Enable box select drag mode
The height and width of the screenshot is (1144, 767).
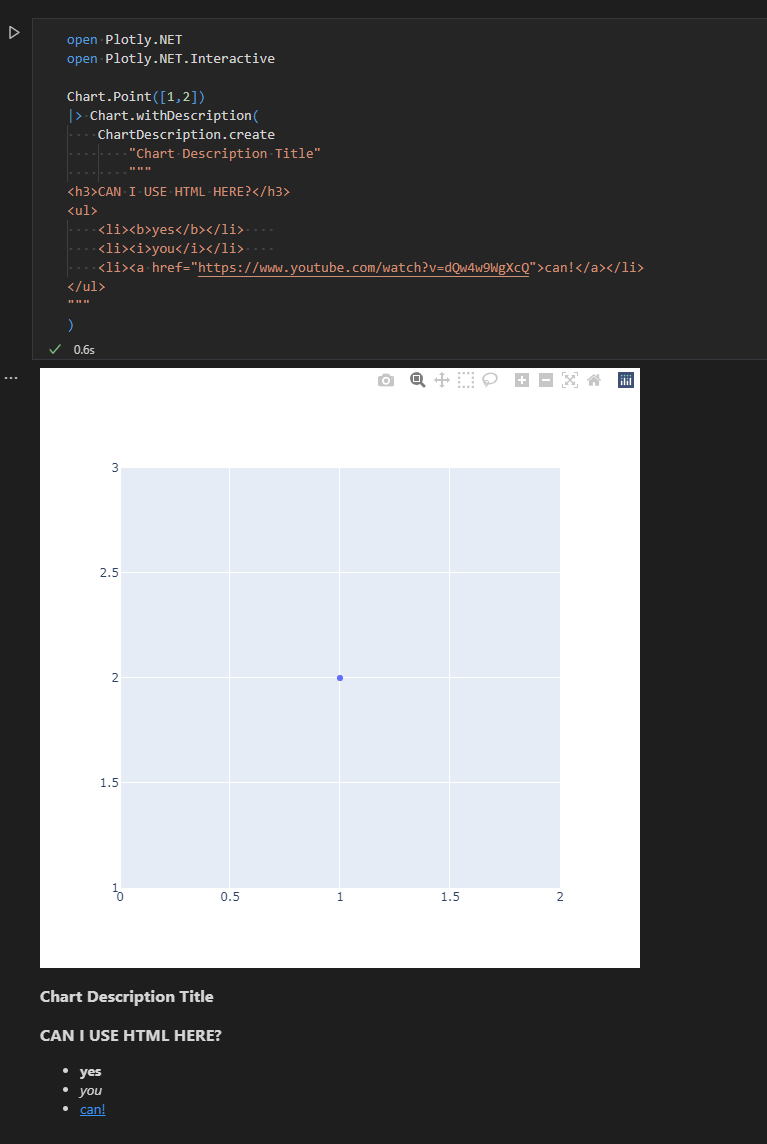point(465,380)
